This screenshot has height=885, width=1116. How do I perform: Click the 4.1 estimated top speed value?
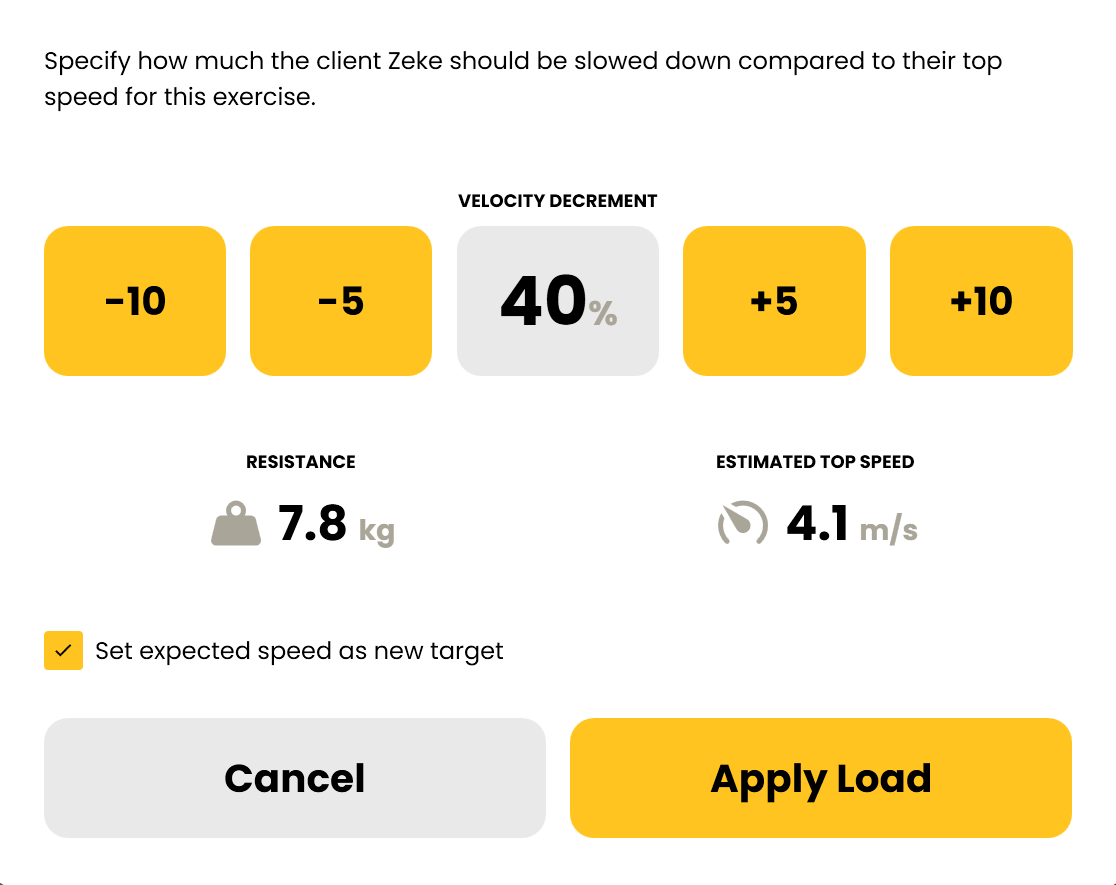click(x=817, y=523)
